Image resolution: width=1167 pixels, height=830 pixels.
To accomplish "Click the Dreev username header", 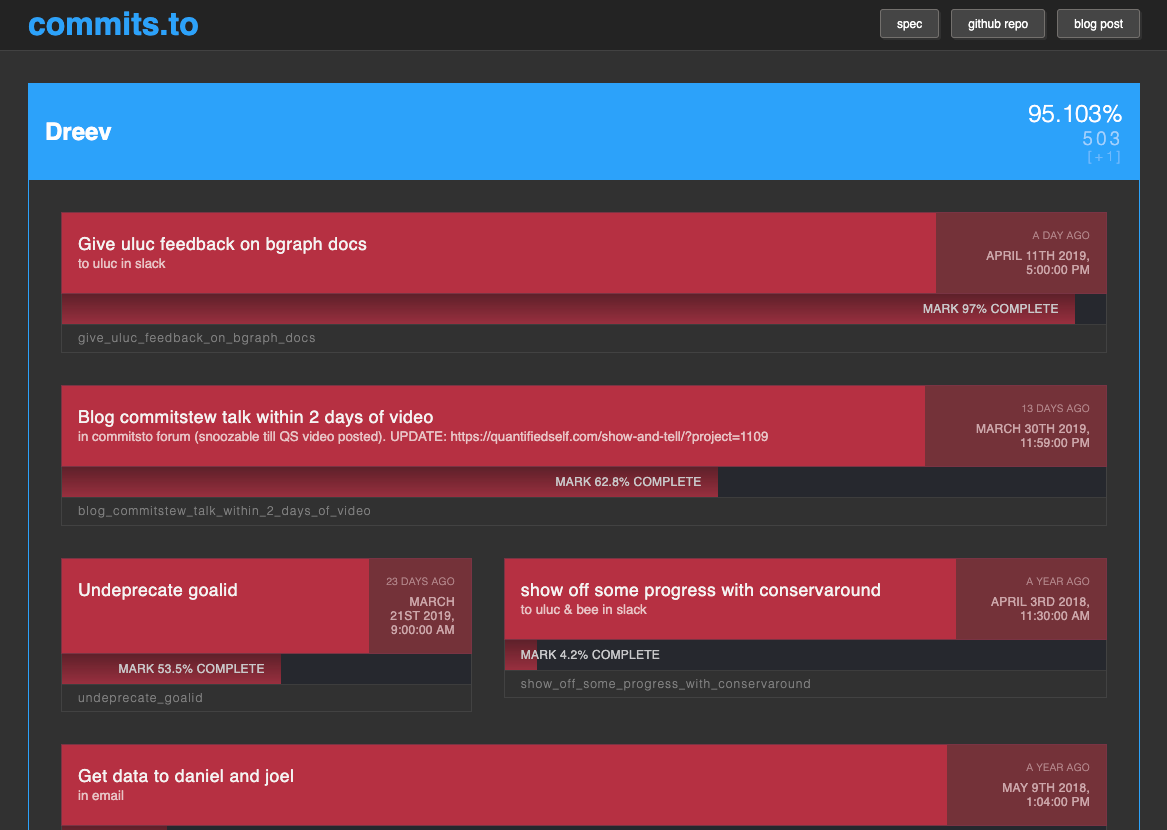I will point(78,131).
